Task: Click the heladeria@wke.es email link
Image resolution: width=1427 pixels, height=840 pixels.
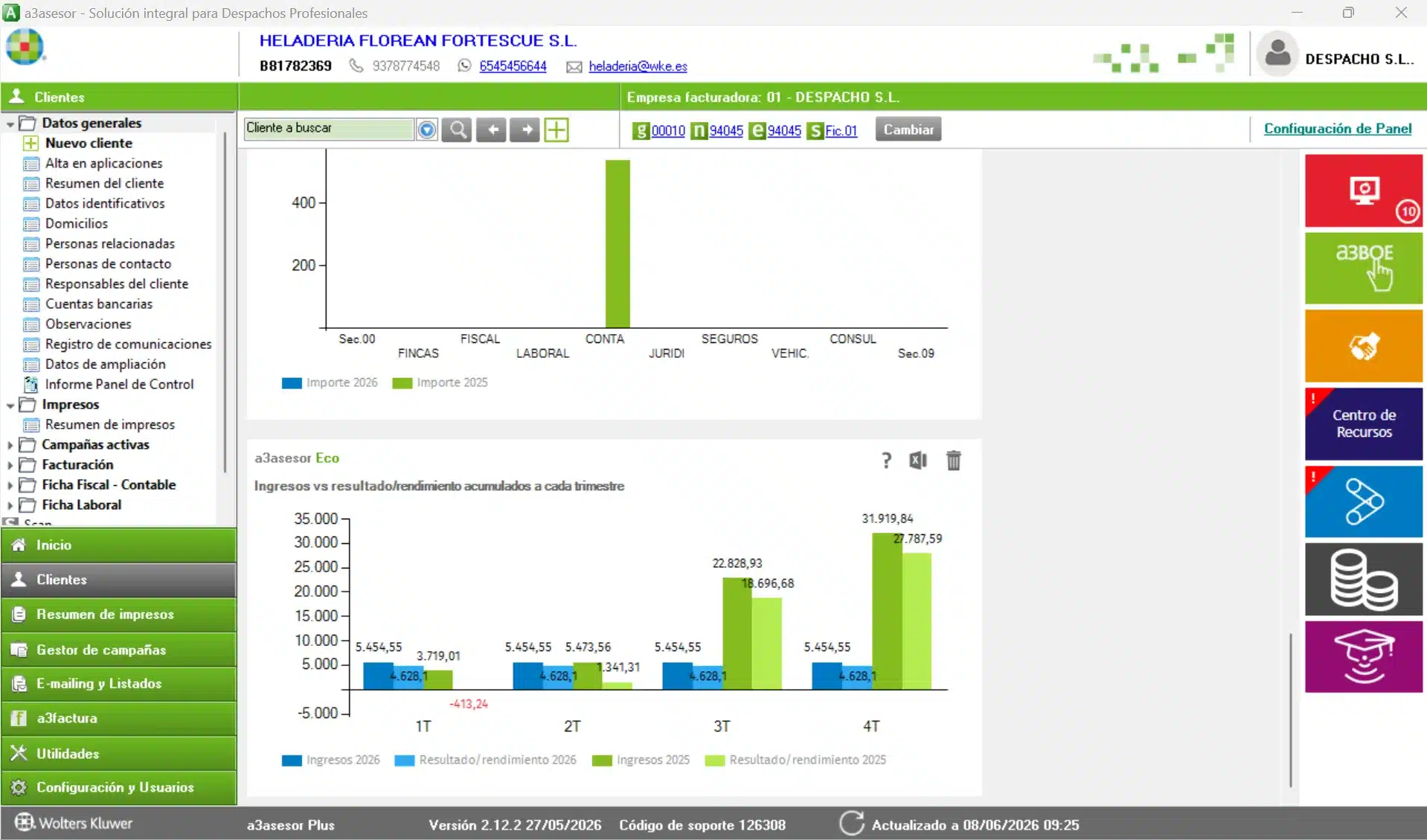Action: pyautogui.click(x=638, y=66)
